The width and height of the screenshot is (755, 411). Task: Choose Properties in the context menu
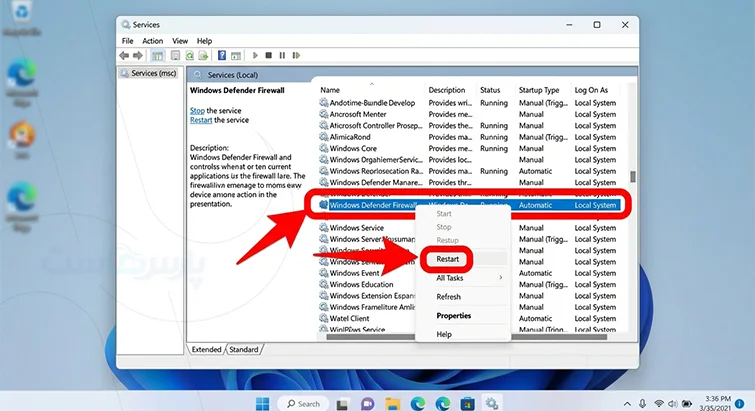454,316
